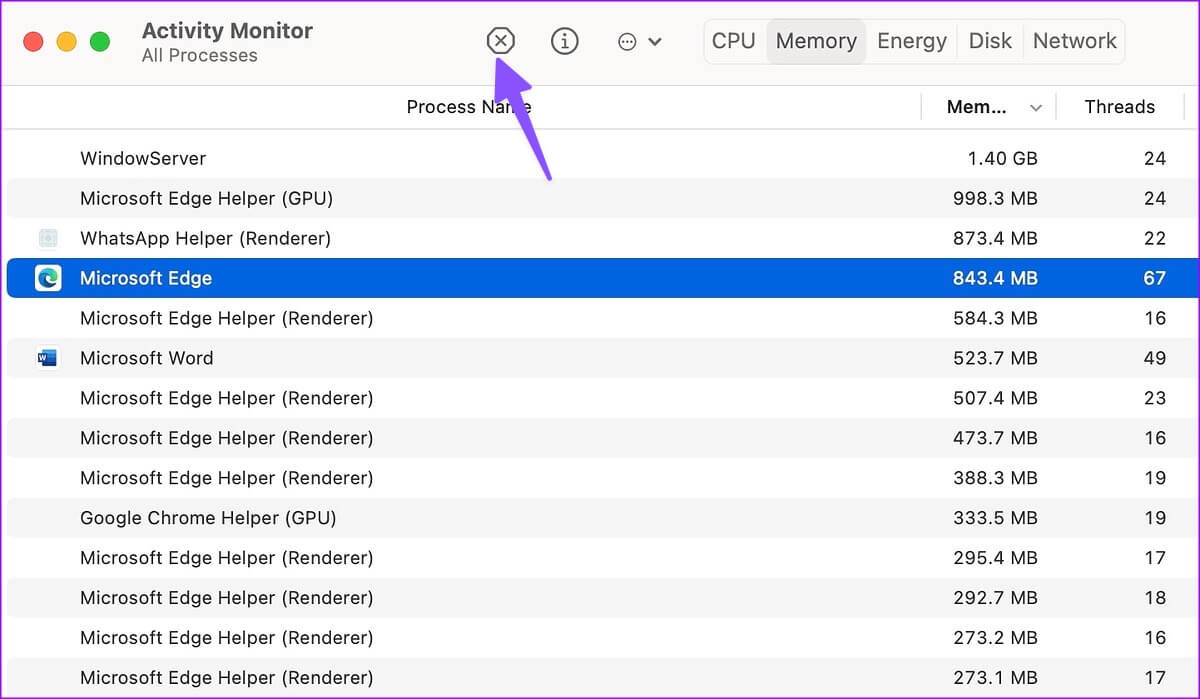Select Edge Helper (Renderer) using 292.7 MB
The height and width of the screenshot is (699, 1200).
(600, 598)
